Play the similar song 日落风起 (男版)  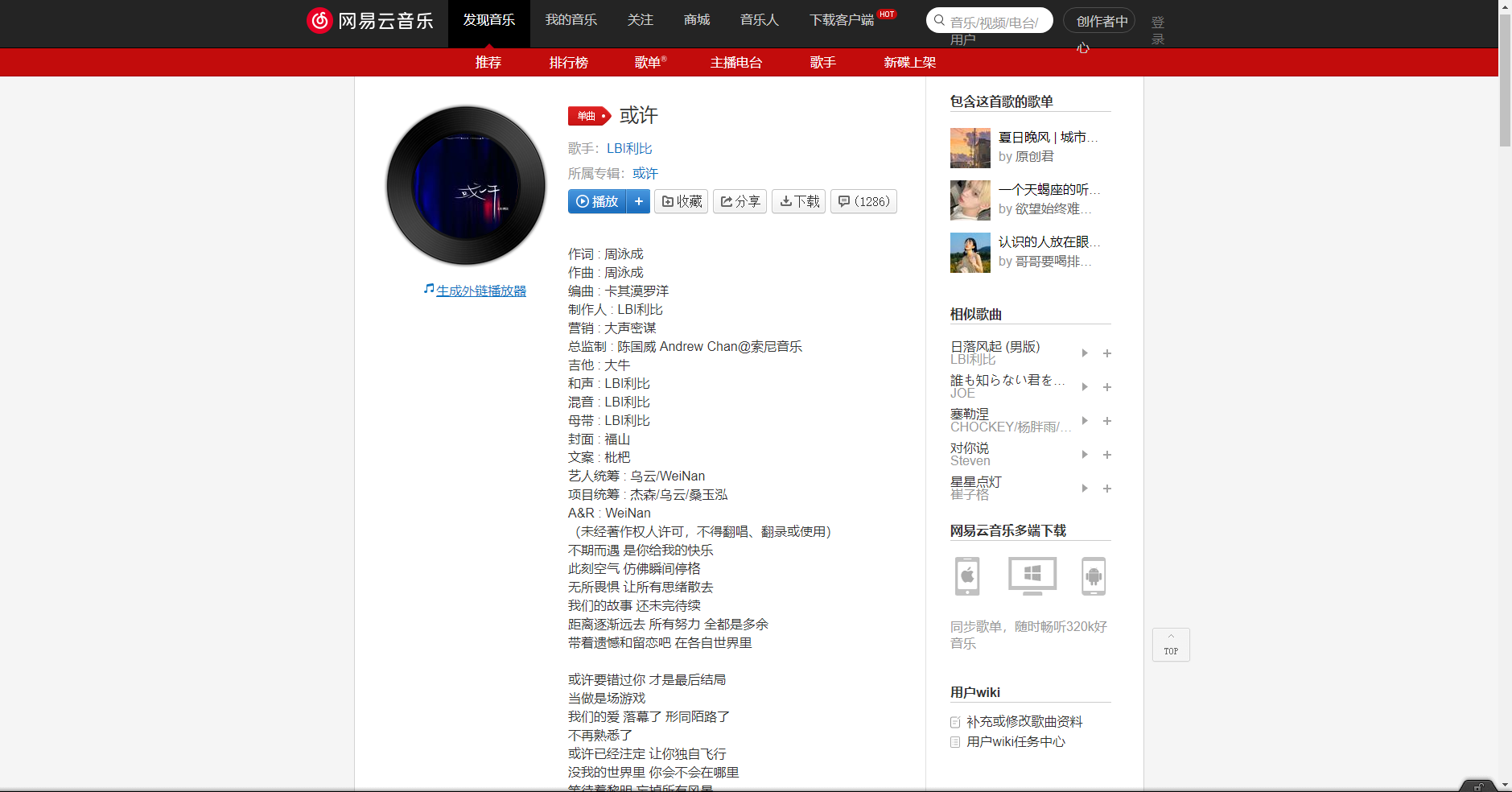click(1084, 353)
